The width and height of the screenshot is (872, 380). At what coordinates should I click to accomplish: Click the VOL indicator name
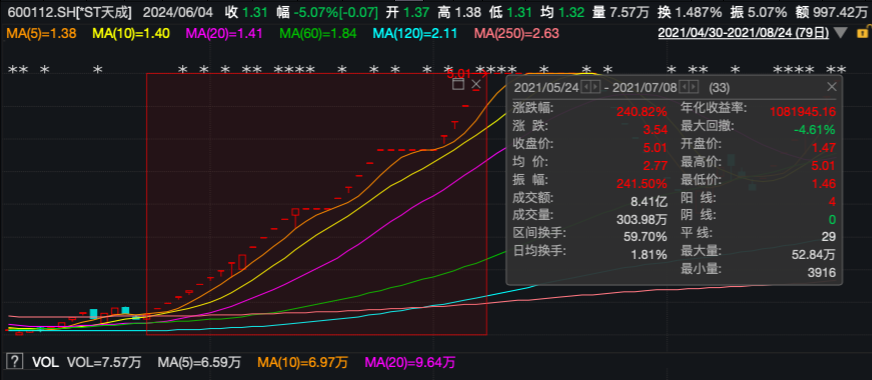(45, 363)
